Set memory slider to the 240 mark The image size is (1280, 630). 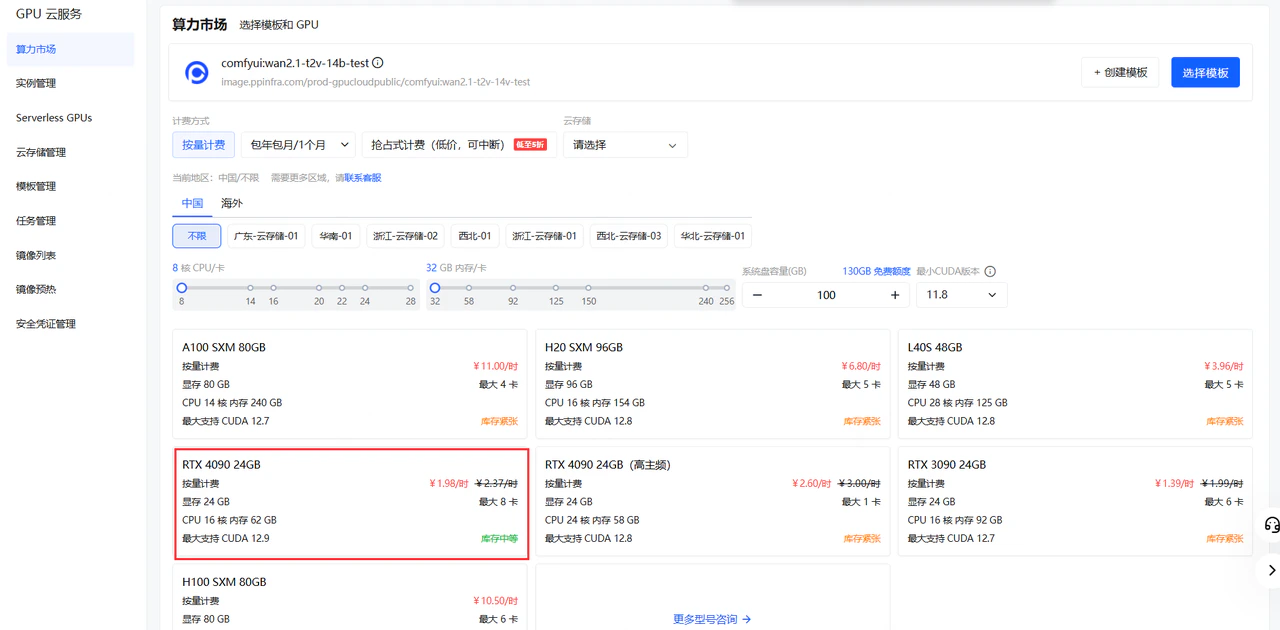pos(706,288)
